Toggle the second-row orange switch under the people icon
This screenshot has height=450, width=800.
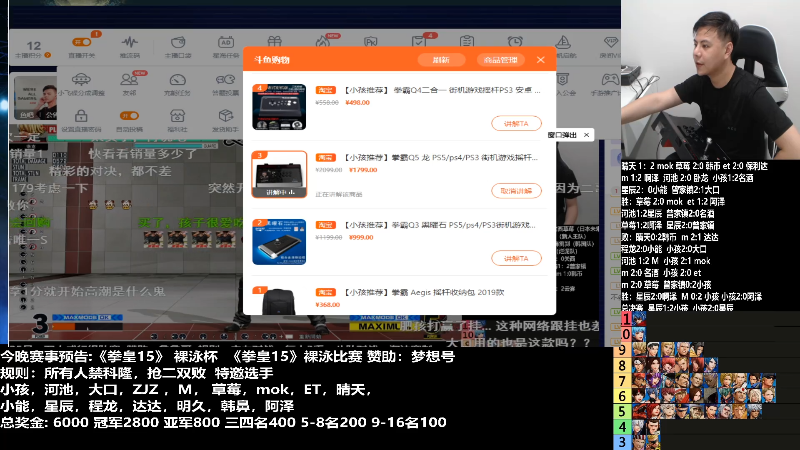(x=129, y=116)
